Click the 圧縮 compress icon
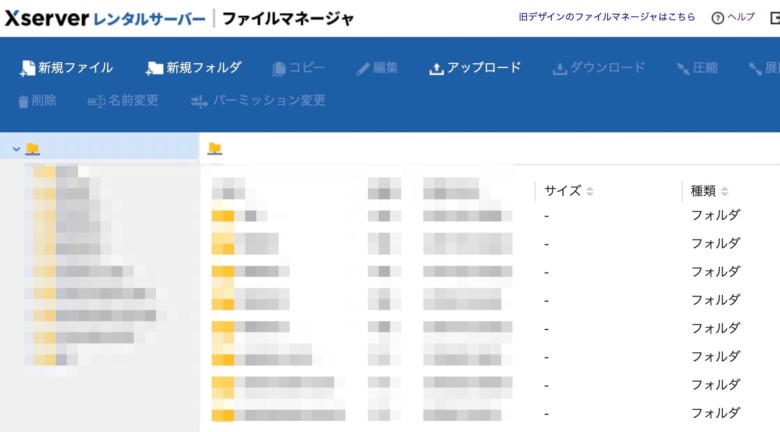The image size is (780, 432). (x=683, y=69)
